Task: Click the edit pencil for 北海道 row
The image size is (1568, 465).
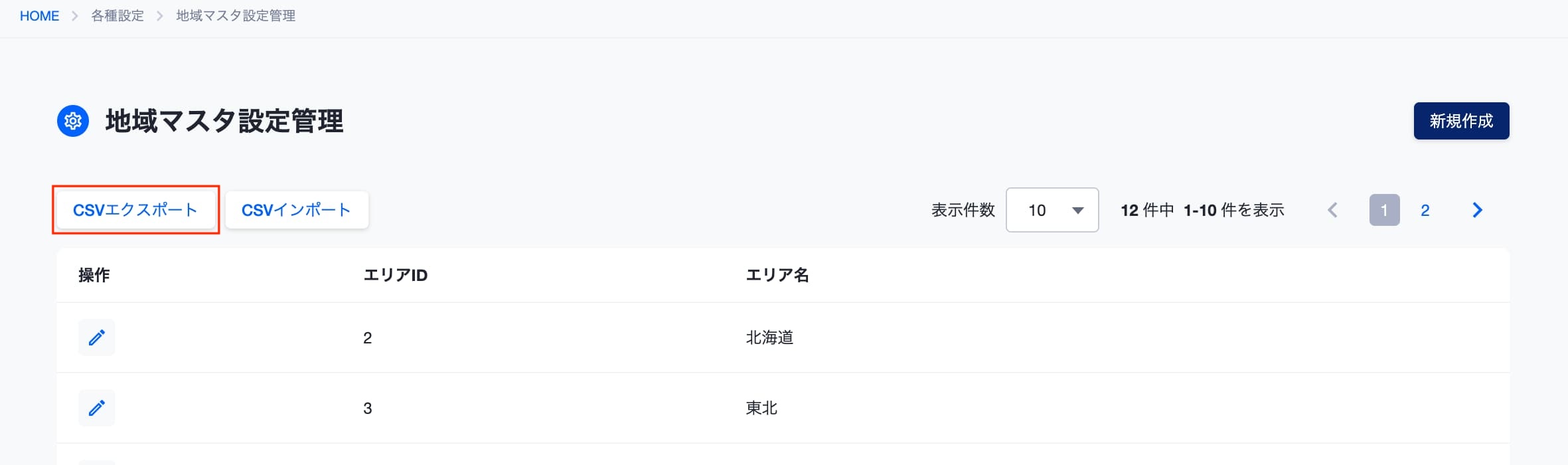Action: point(97,337)
